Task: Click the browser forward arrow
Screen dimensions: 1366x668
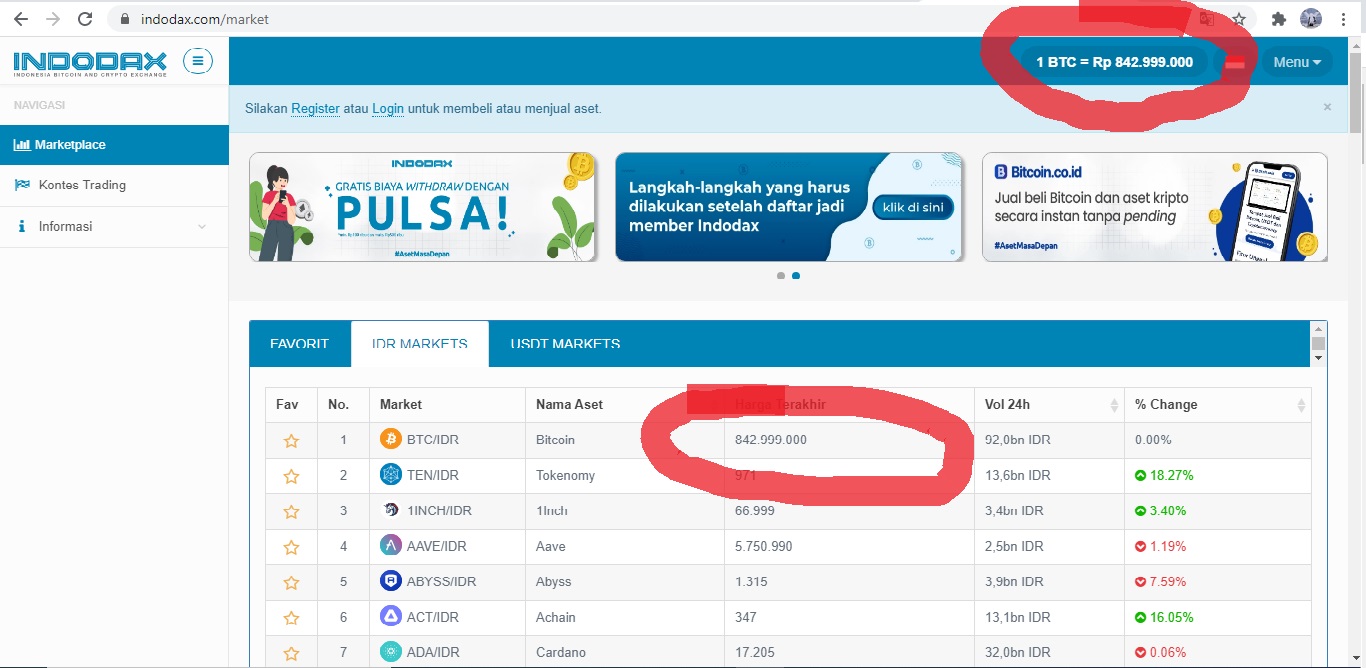Action: [53, 19]
